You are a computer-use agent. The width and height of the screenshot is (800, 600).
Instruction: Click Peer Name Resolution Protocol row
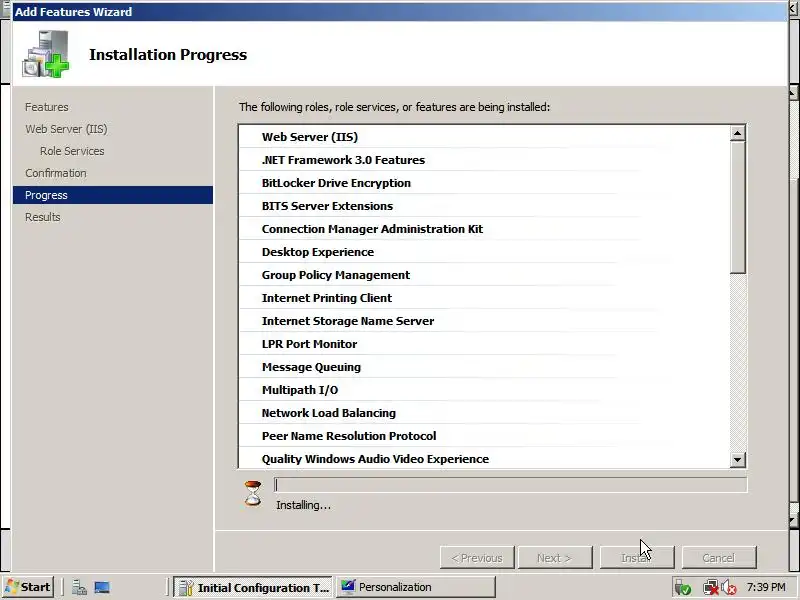[x=485, y=435]
